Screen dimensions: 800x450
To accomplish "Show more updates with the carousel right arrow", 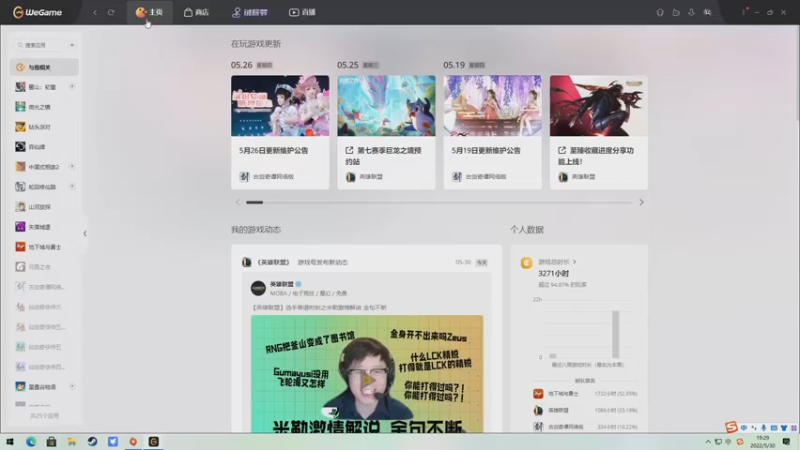I will [x=641, y=202].
